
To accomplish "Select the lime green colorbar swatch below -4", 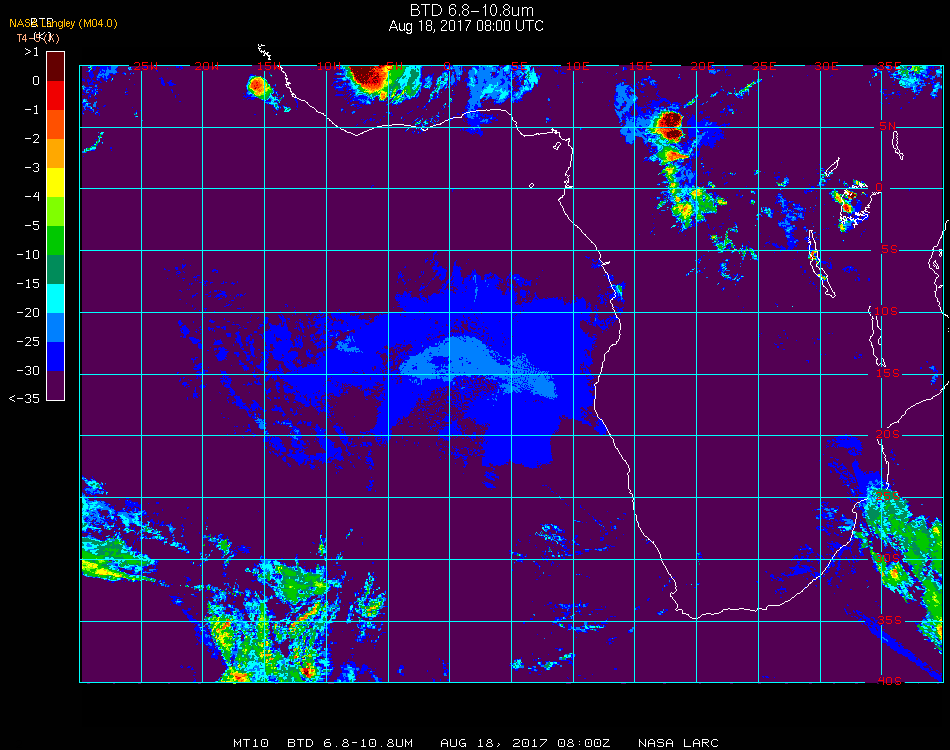I will (55, 211).
